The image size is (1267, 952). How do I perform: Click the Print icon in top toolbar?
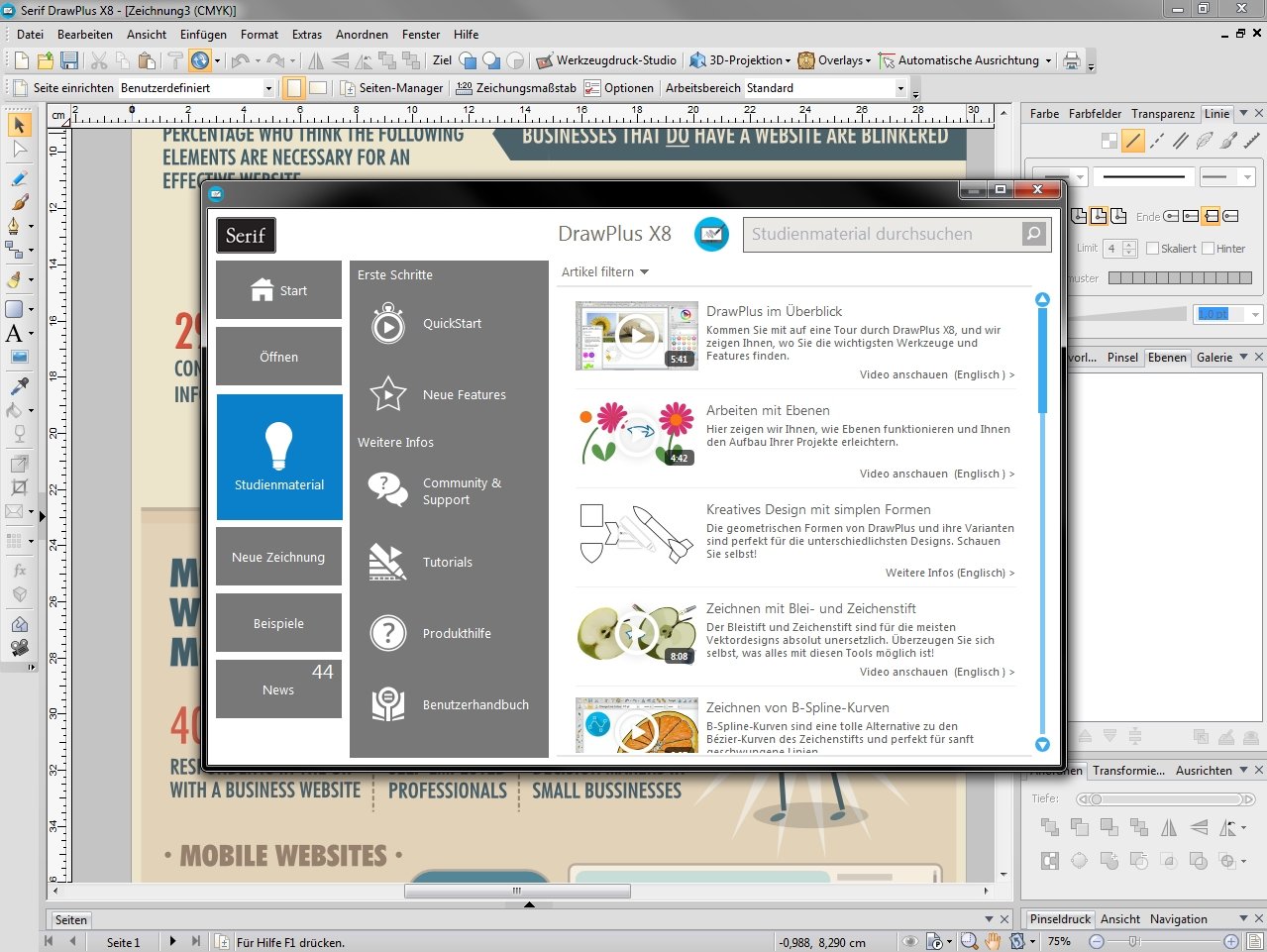pyautogui.click(x=1071, y=60)
